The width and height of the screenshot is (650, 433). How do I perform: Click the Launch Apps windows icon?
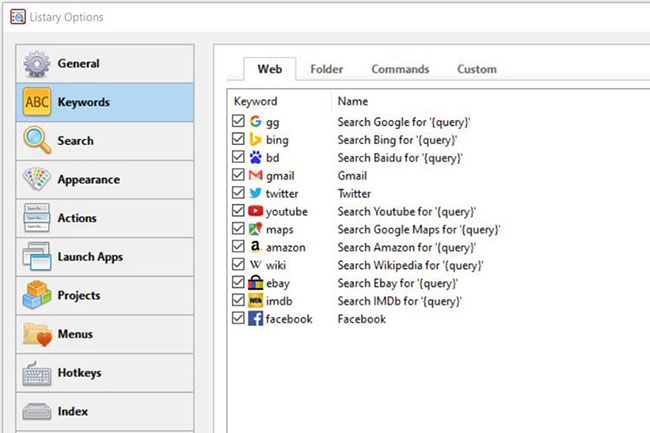tap(36, 256)
